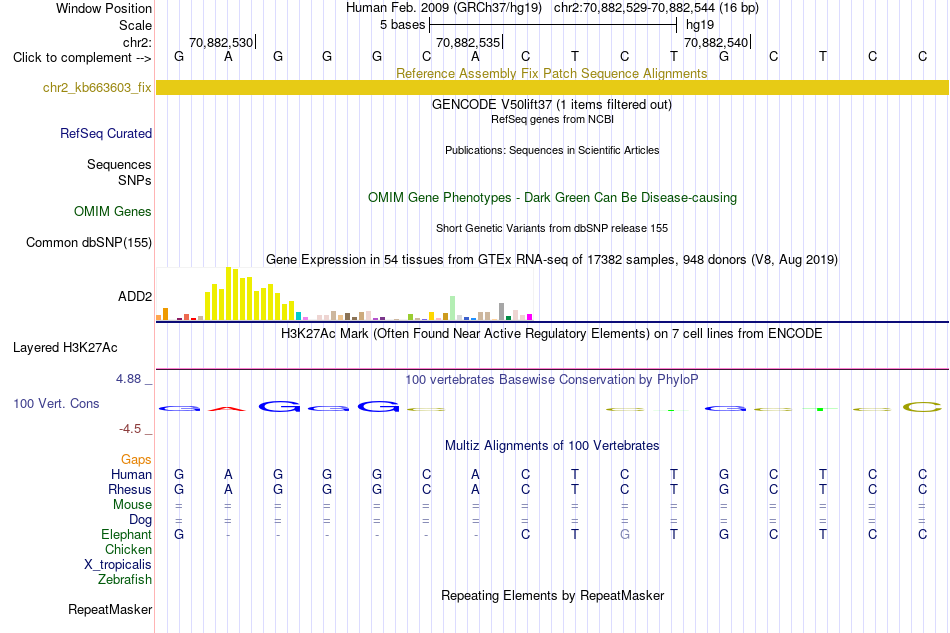Click 'Click to complement -->' label
950x633 pixels.
pyautogui.click(x=82, y=58)
